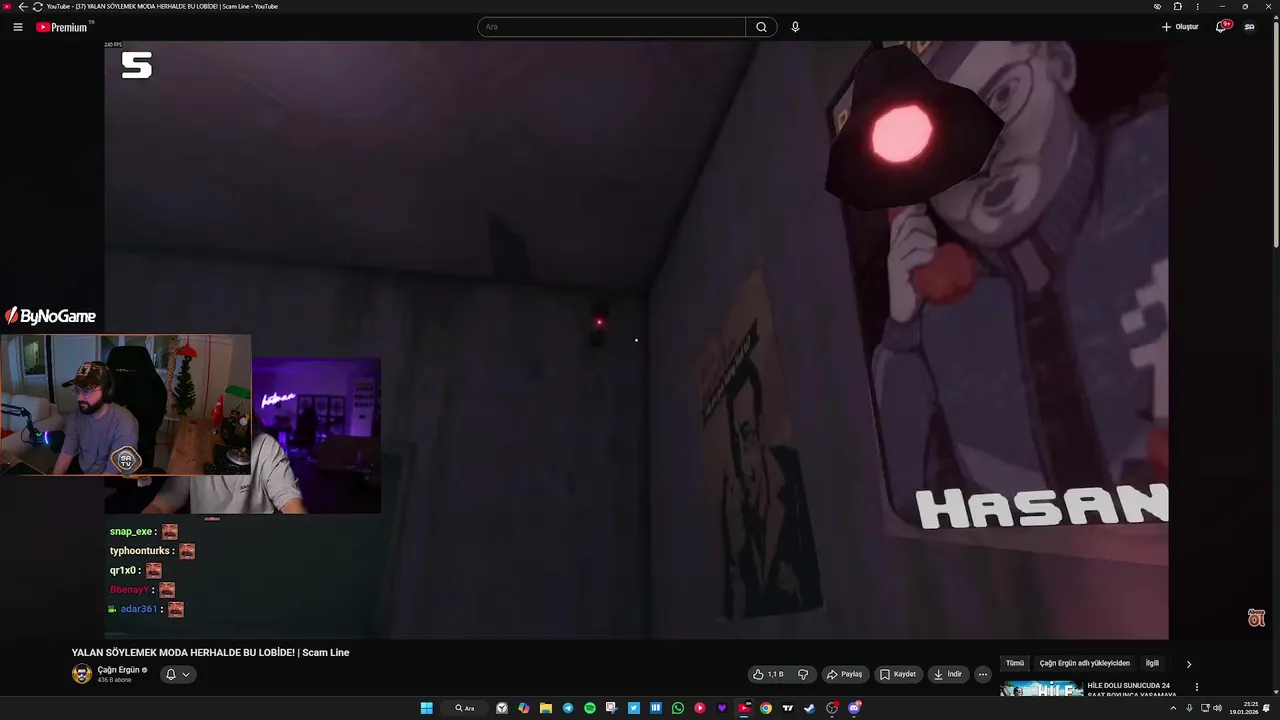
Task: Save the video with Kaydet
Action: [x=898, y=674]
